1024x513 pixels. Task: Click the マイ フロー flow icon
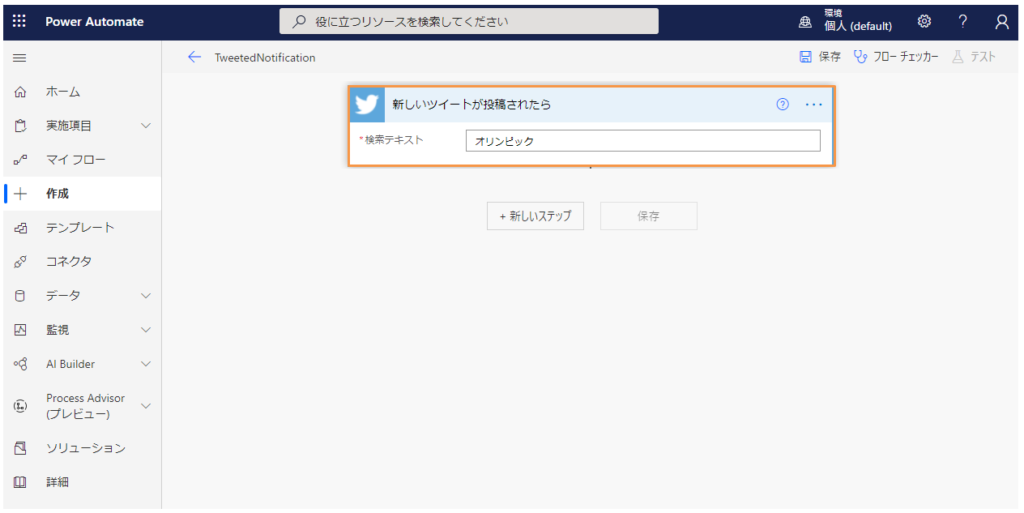pos(20,160)
